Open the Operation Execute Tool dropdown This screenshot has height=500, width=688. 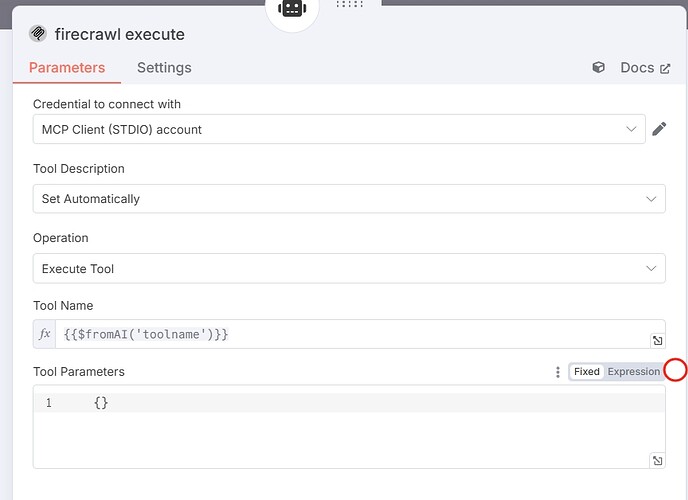pyautogui.click(x=349, y=268)
